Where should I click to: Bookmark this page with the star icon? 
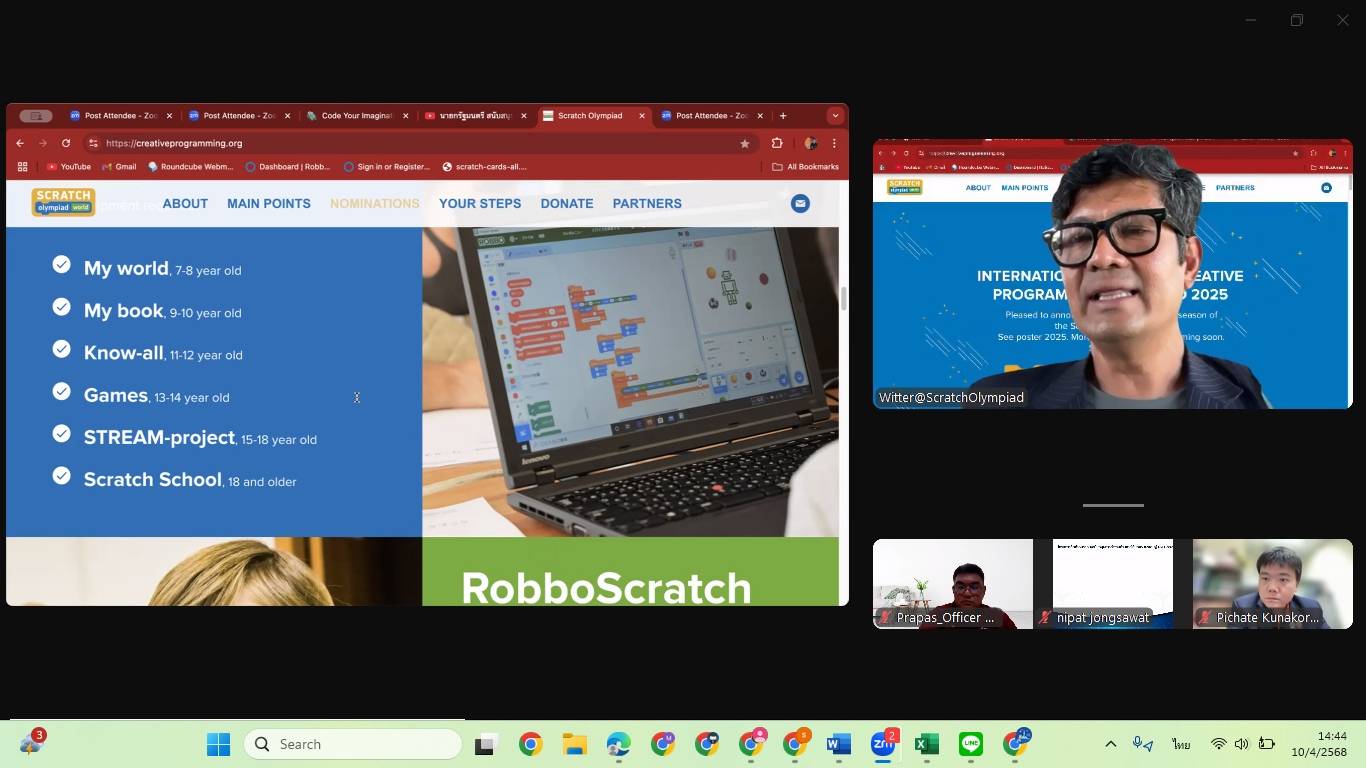click(x=744, y=143)
